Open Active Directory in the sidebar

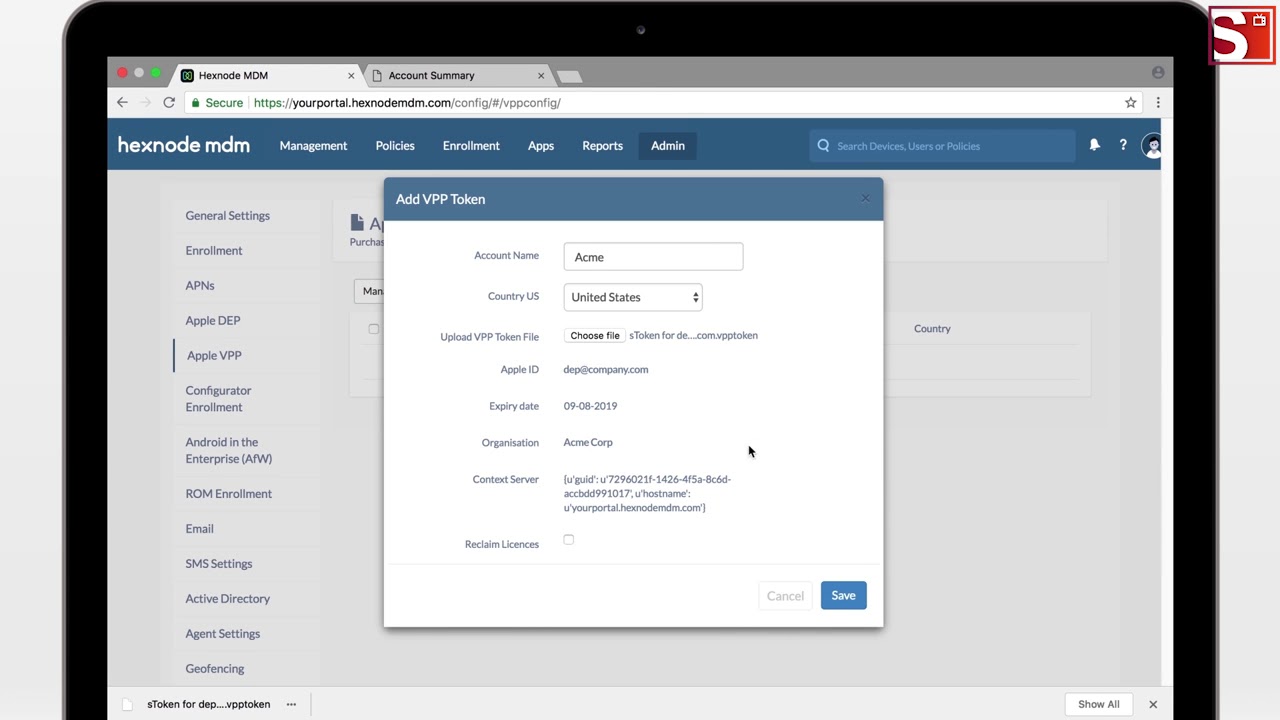point(227,598)
